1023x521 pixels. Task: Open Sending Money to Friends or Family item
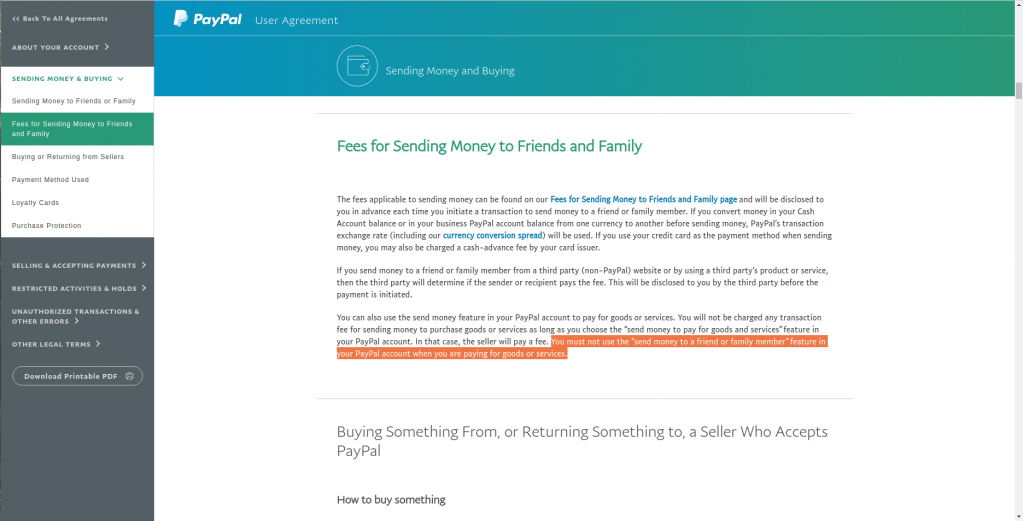77,101
